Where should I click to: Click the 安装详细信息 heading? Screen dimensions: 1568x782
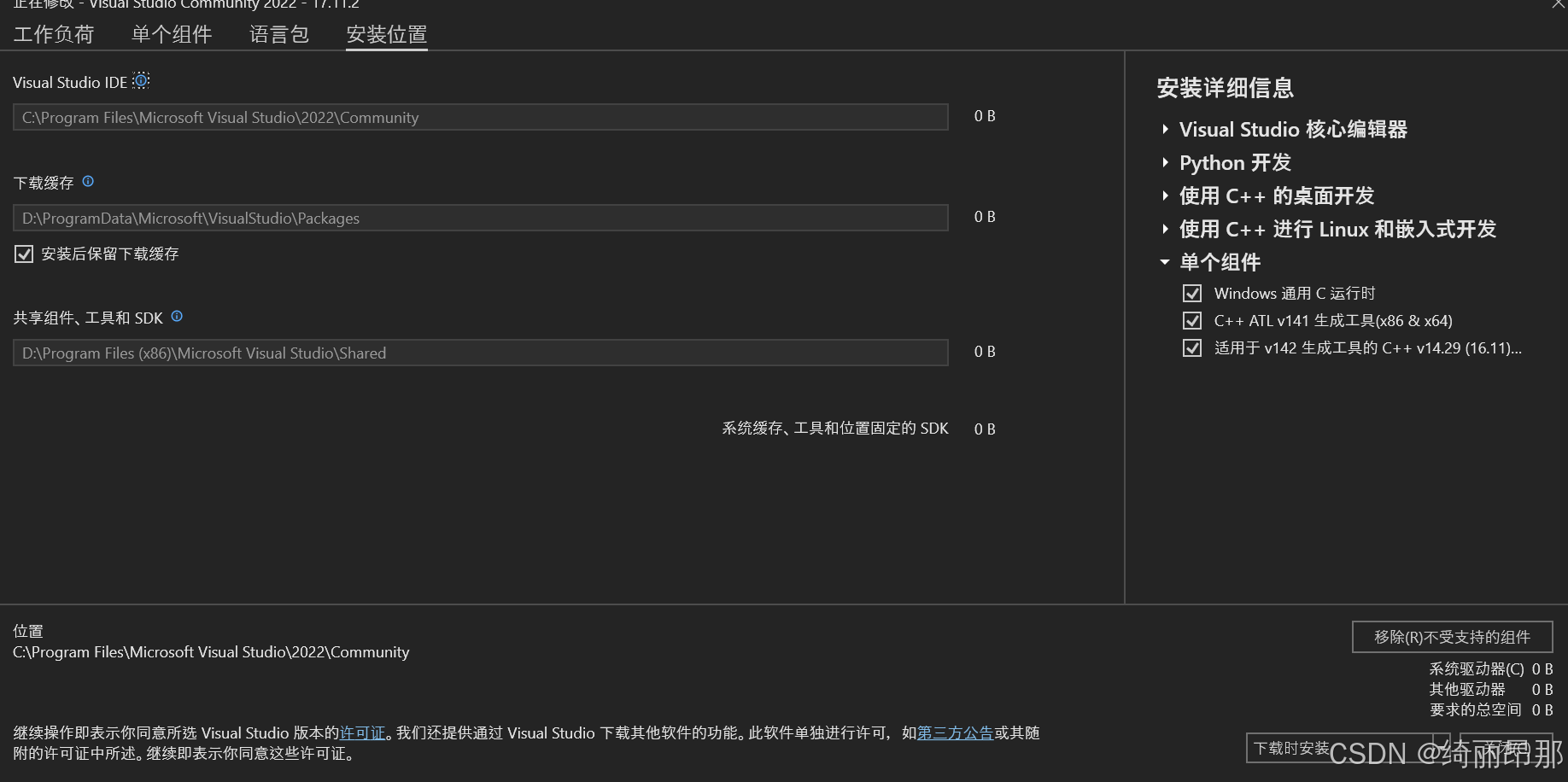(1225, 88)
